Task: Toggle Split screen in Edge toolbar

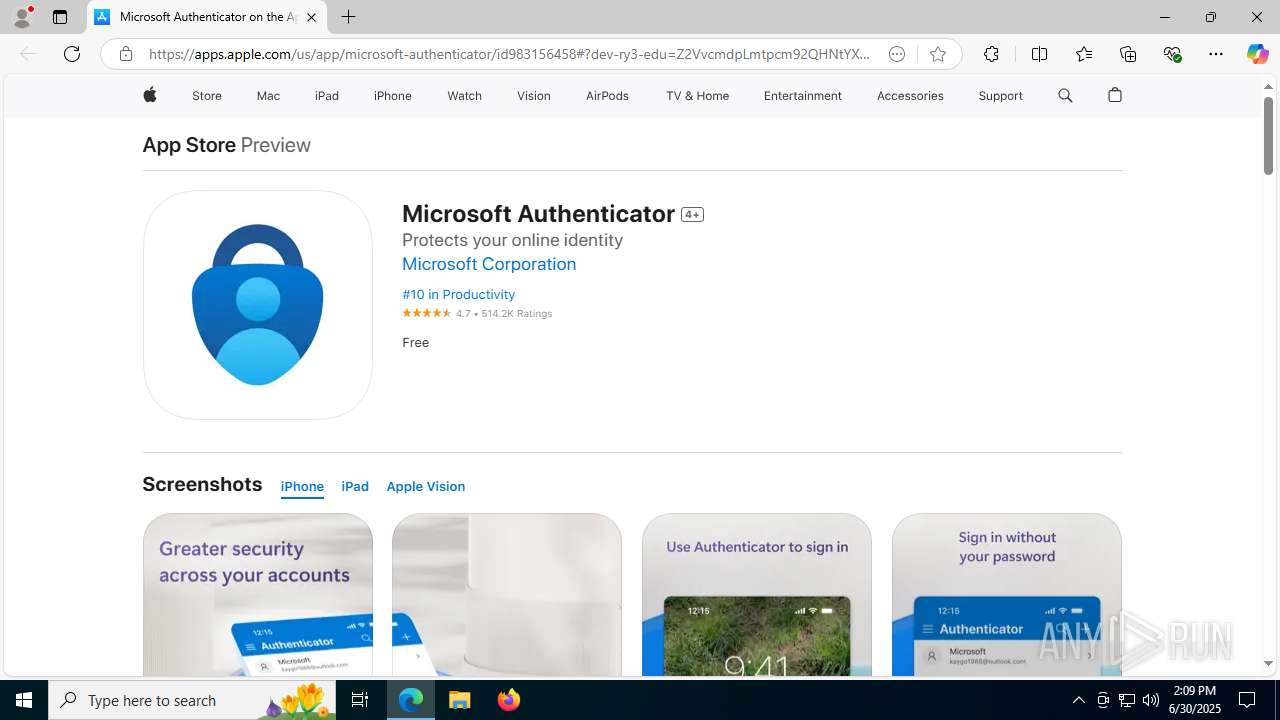Action: point(1039,54)
